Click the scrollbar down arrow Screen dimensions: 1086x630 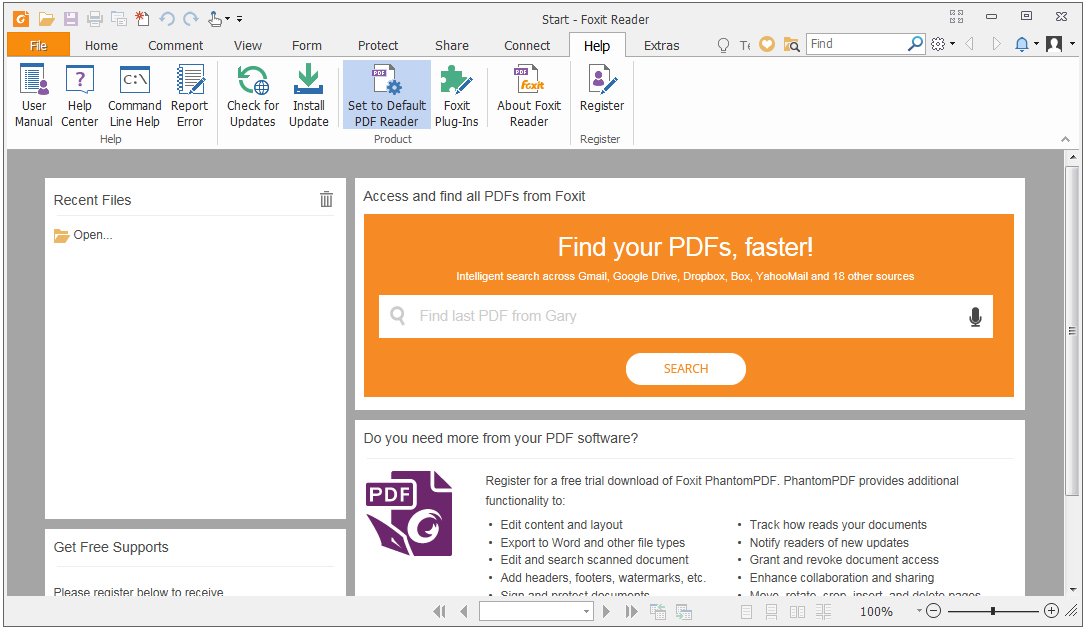pos(1072,589)
